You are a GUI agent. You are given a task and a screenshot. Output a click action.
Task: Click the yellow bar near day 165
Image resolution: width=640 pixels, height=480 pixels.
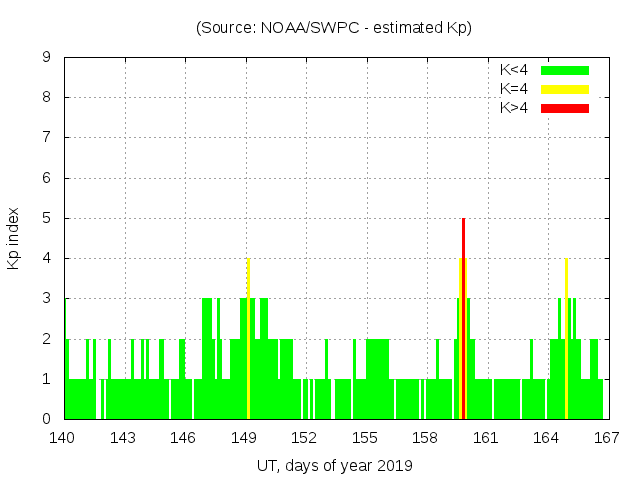566,340
